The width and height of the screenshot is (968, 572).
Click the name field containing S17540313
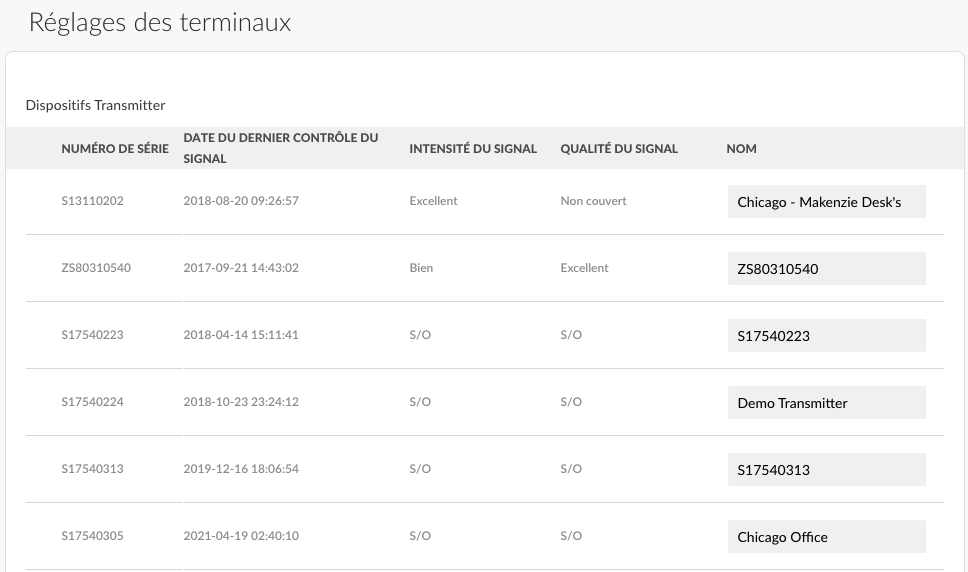(x=827, y=470)
